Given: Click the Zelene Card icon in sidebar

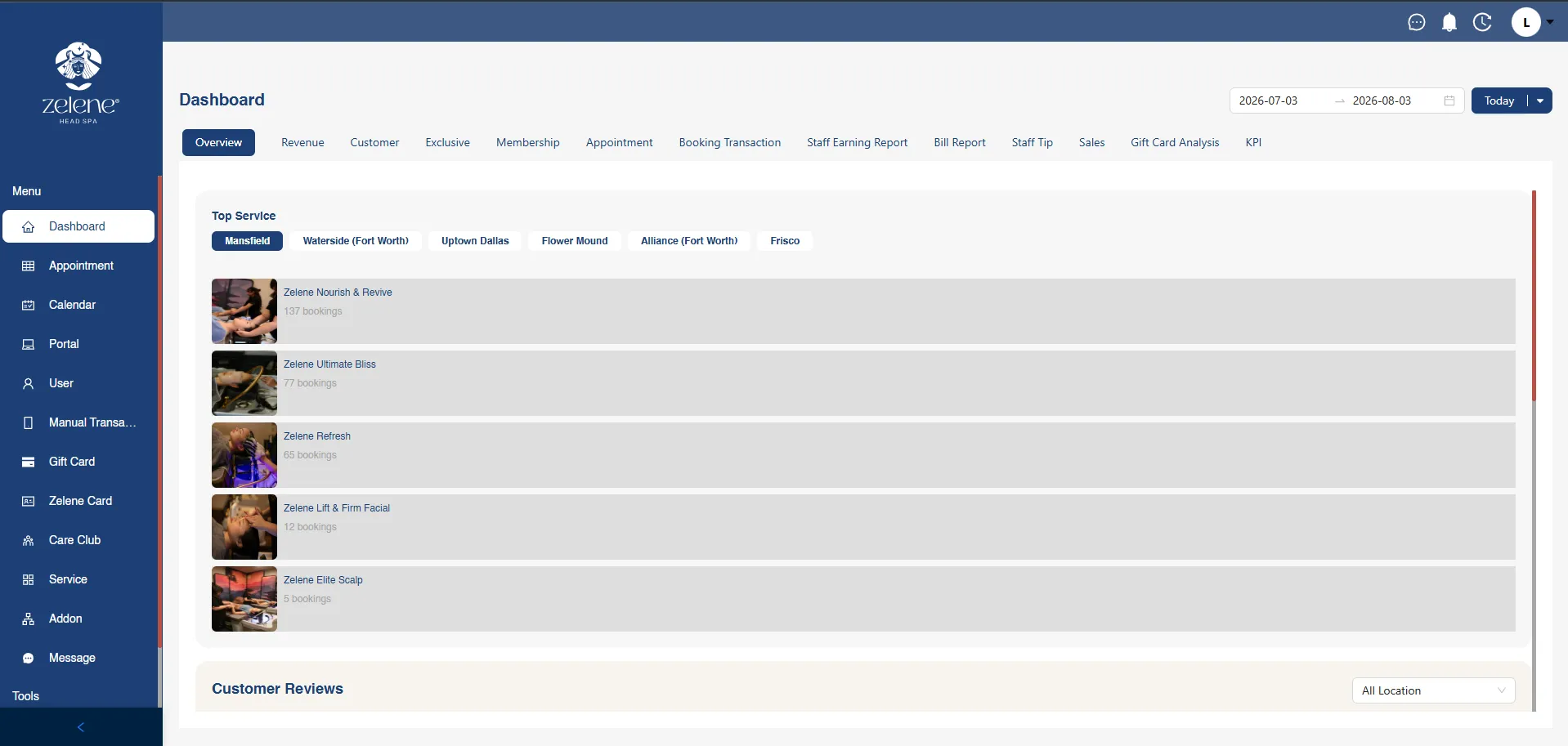Looking at the screenshot, I should tap(29, 502).
